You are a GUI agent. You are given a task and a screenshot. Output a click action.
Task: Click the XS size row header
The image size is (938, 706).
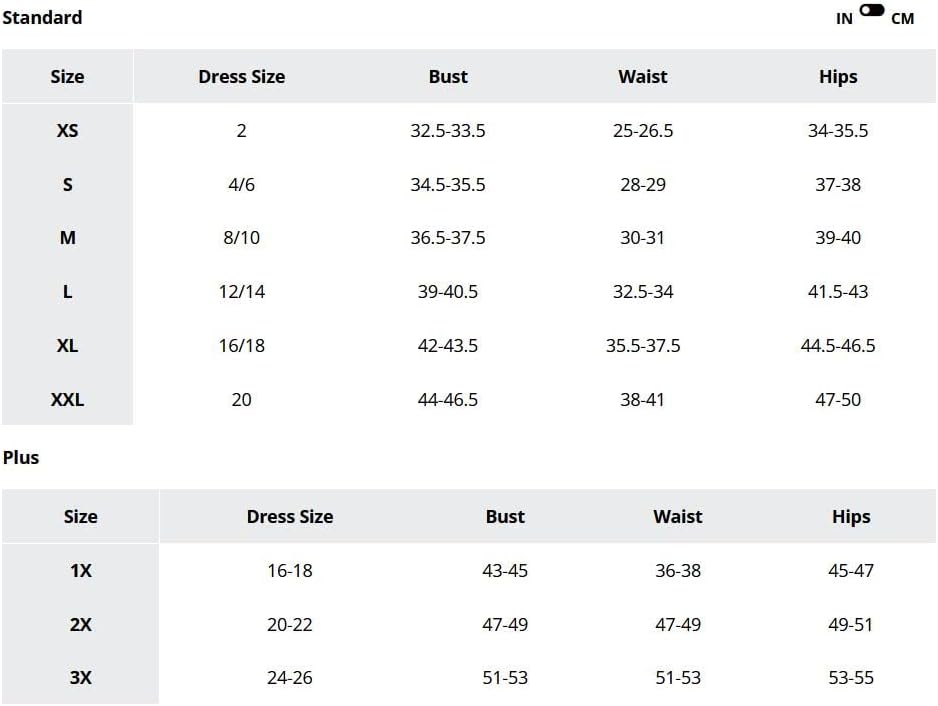coord(68,130)
